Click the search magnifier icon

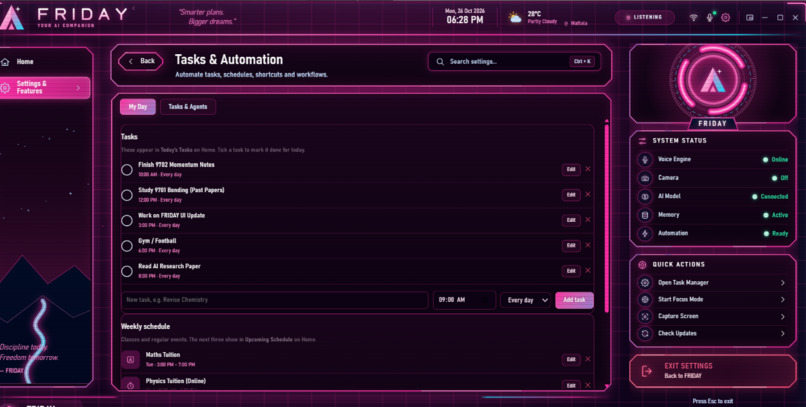click(x=440, y=62)
